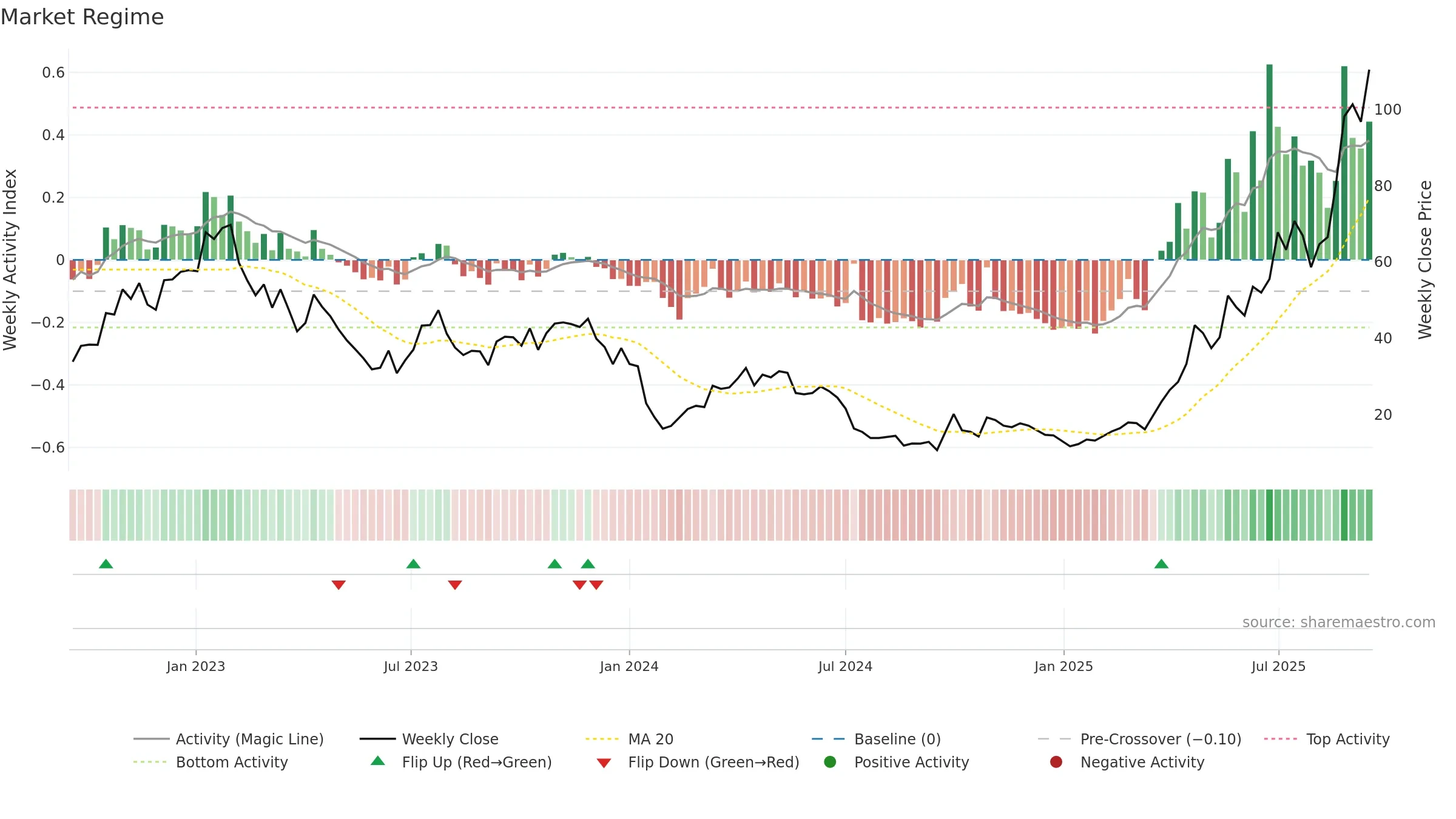
Task: Click the Jul 2023 axis label
Action: 411,666
